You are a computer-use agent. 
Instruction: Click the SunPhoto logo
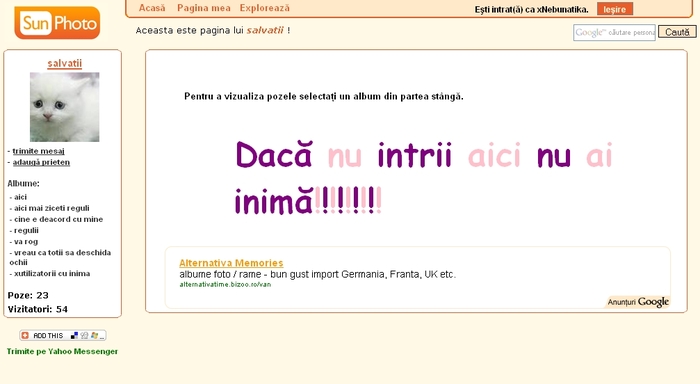pyautogui.click(x=57, y=22)
